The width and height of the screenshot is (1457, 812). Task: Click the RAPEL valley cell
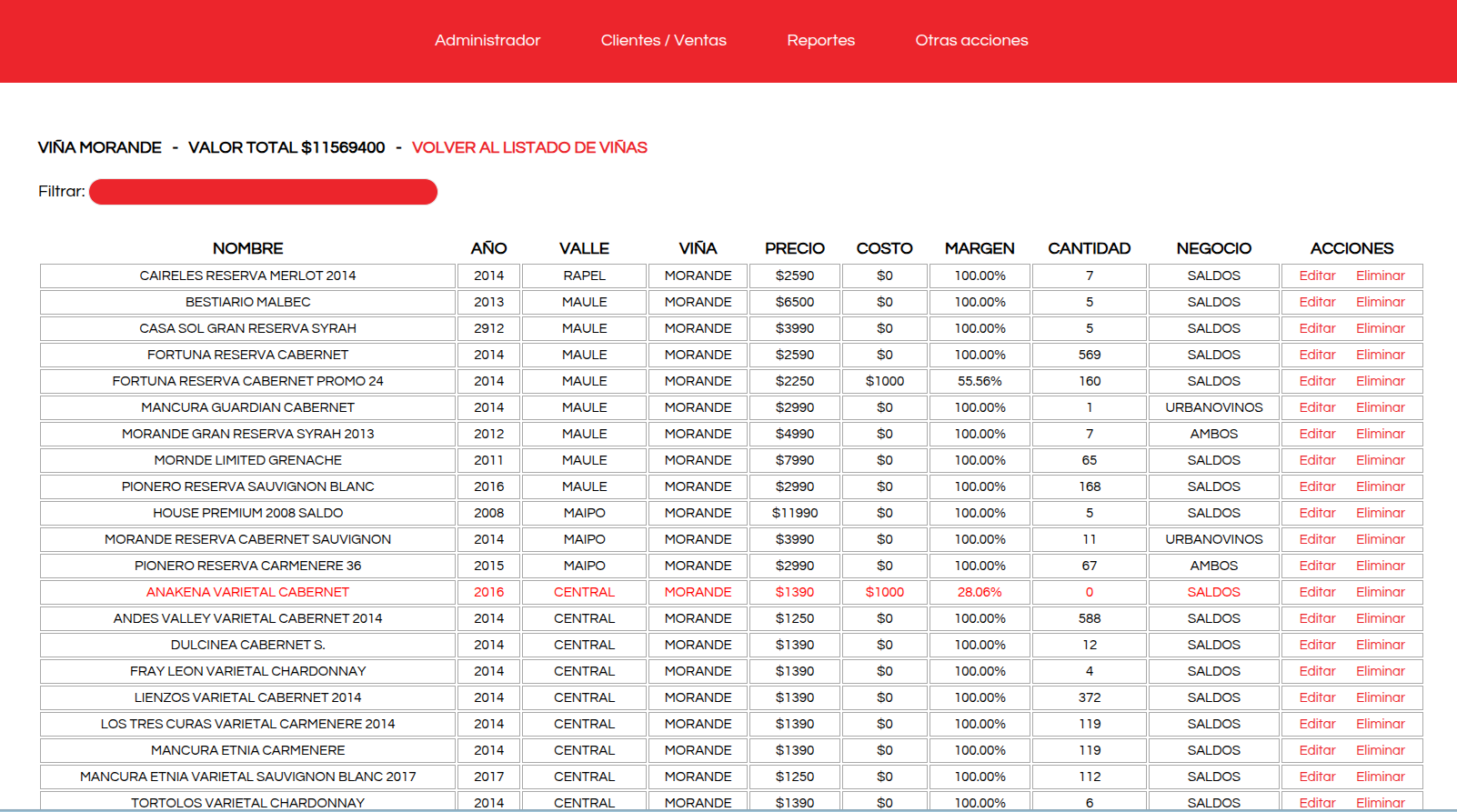point(584,276)
